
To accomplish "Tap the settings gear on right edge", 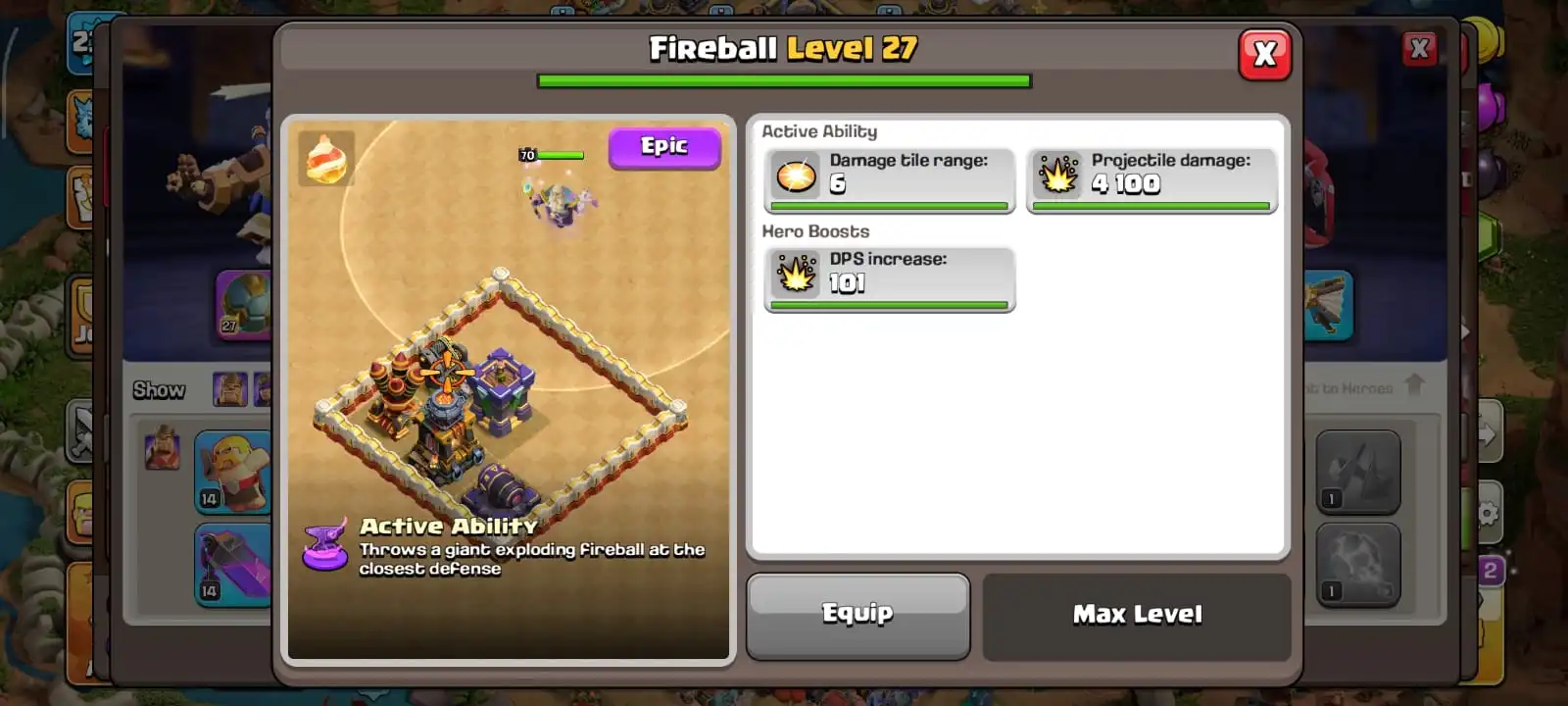I will tap(1489, 513).
